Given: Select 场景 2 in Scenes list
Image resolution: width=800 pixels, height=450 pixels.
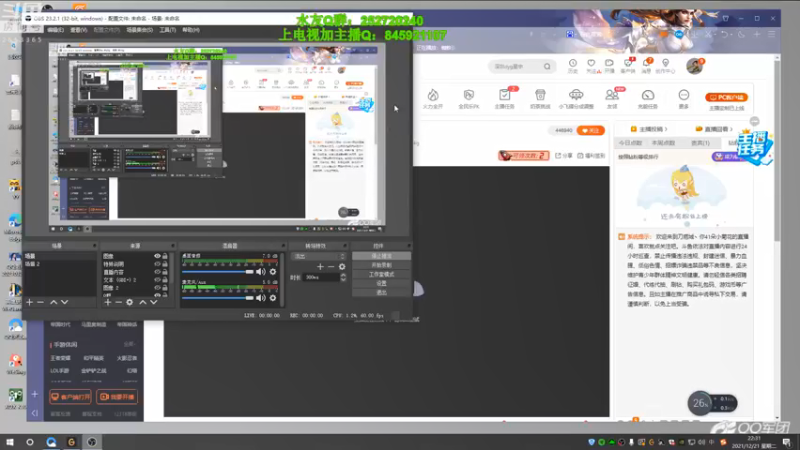Looking at the screenshot, I should tap(59, 264).
